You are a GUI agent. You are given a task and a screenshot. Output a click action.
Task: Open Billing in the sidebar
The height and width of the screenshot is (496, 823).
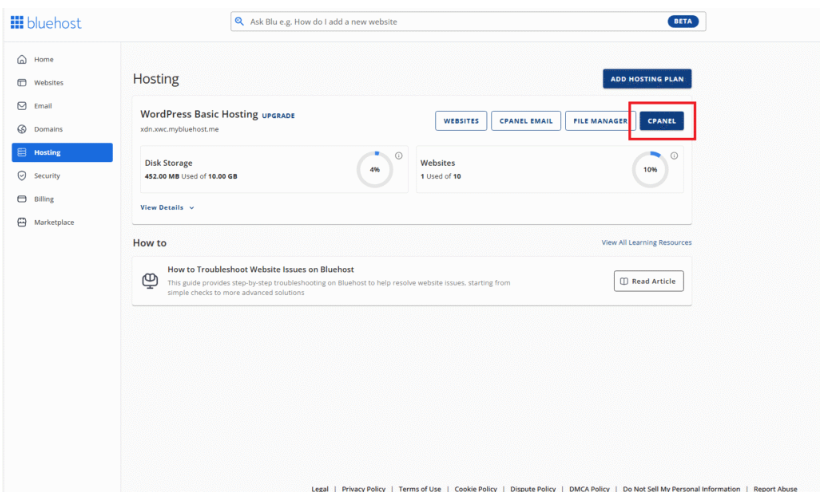(62, 199)
